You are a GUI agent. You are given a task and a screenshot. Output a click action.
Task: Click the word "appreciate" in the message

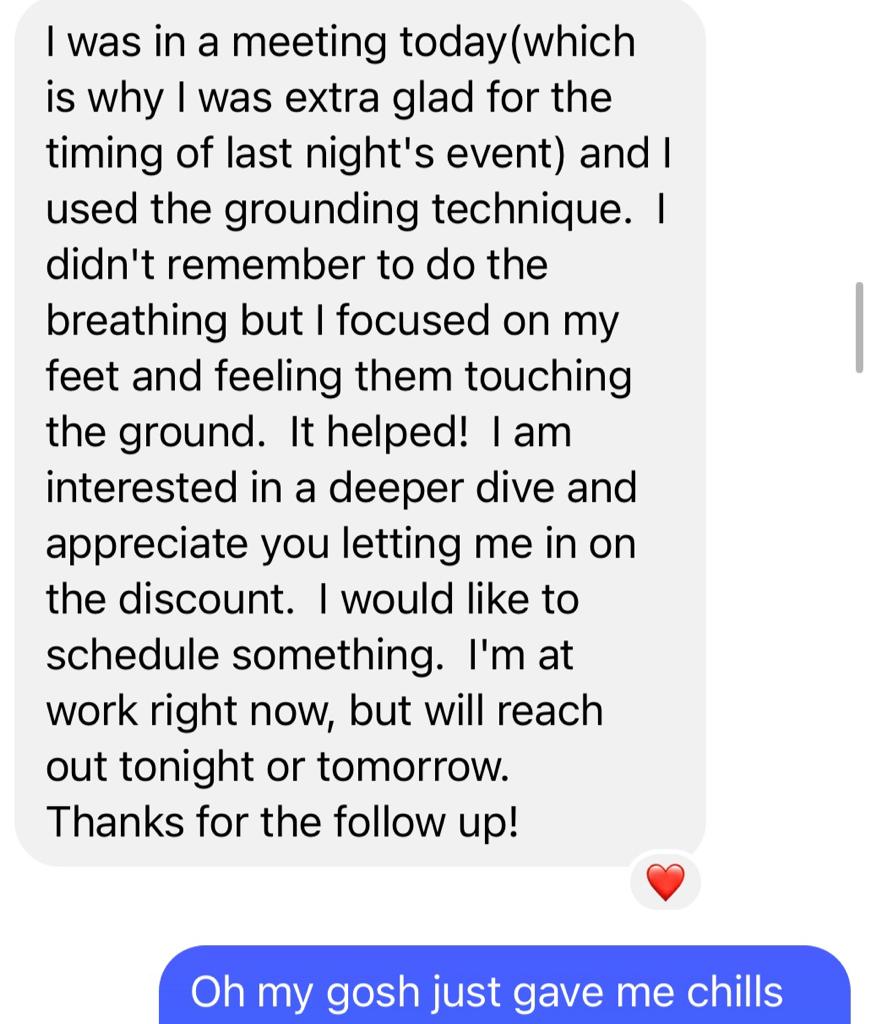147,545
